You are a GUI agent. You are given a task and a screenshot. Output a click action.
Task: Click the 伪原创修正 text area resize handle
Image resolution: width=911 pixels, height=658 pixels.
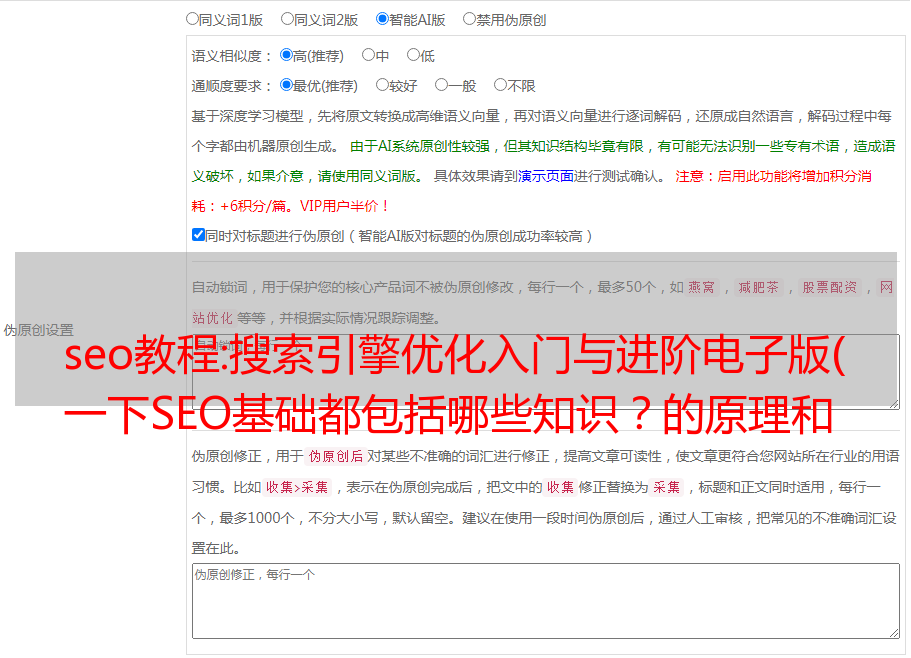pos(894,634)
